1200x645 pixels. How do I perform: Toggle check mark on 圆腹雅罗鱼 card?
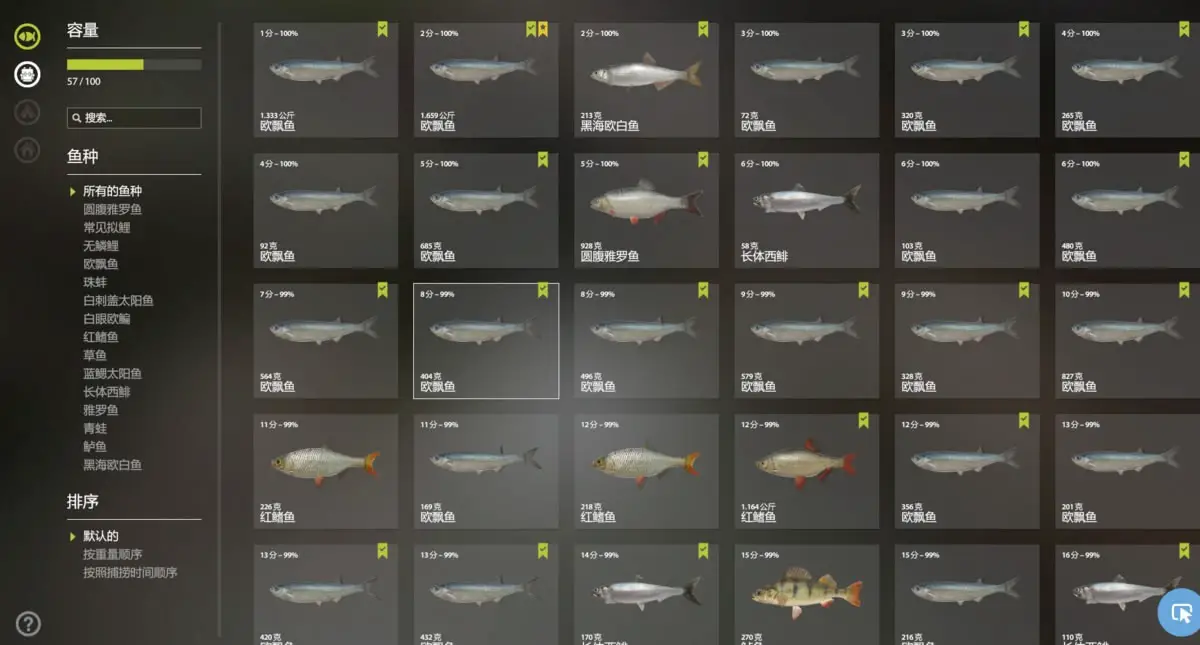click(x=703, y=159)
